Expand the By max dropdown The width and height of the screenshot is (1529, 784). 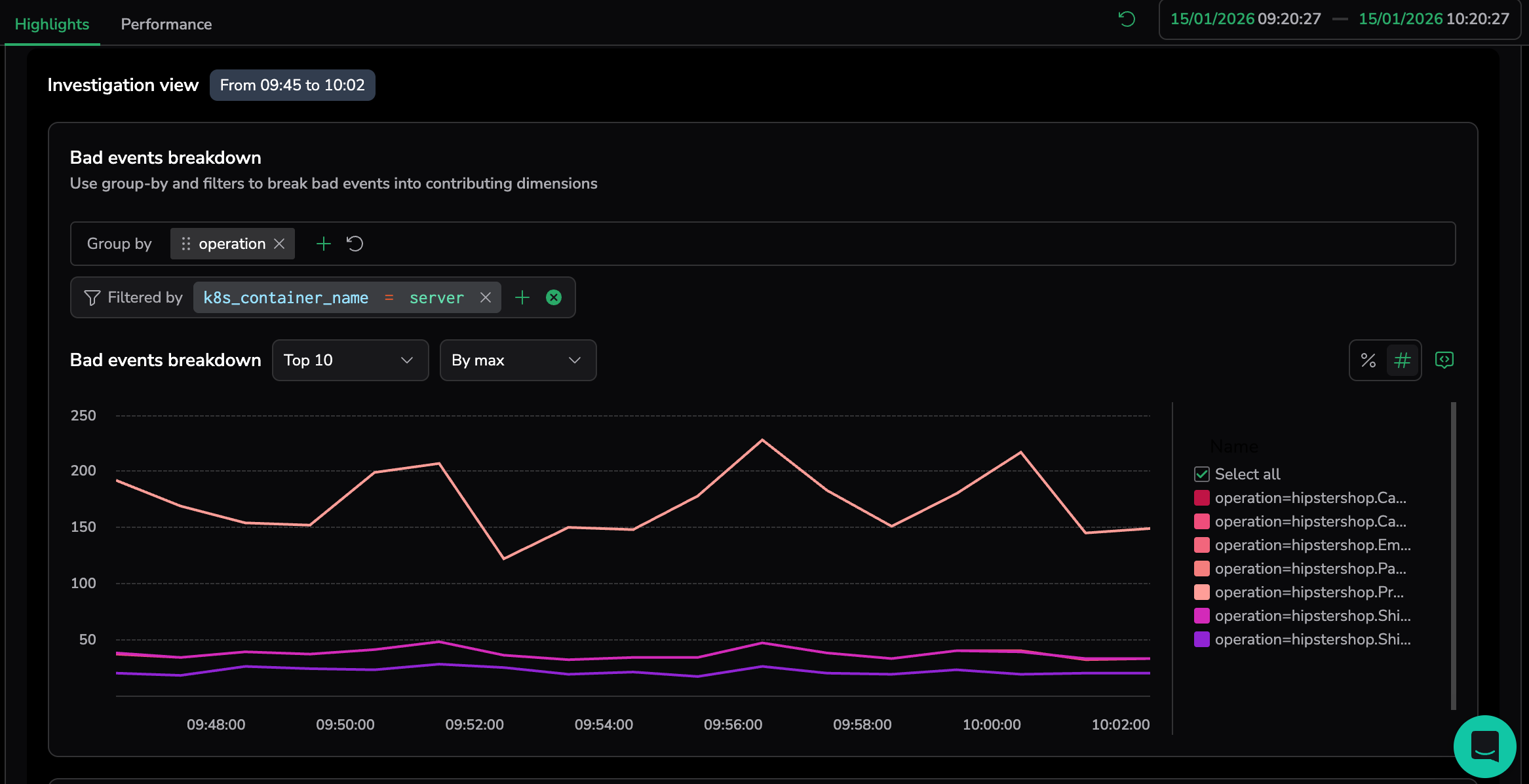point(518,360)
